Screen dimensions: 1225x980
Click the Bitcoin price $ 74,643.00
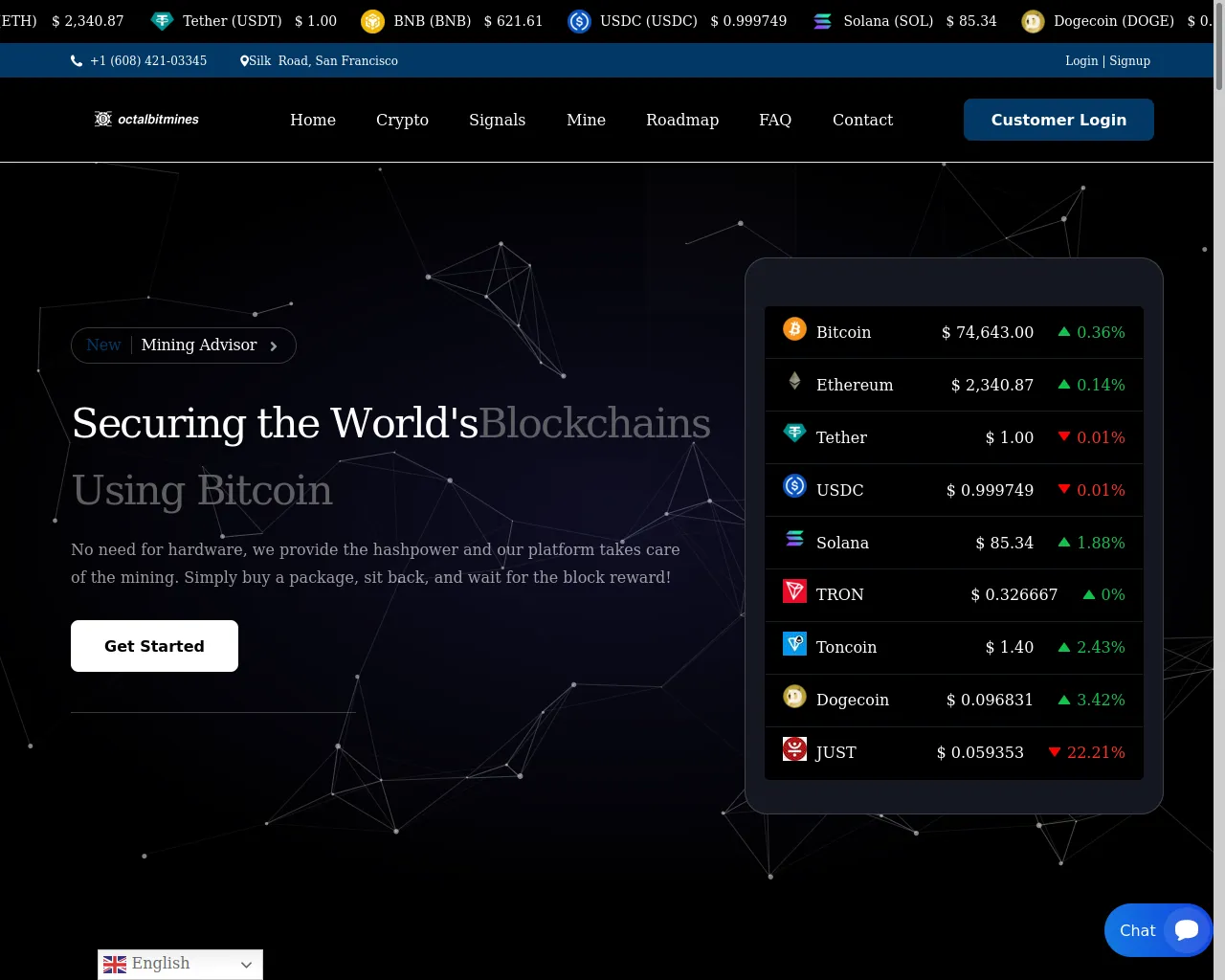coord(988,332)
